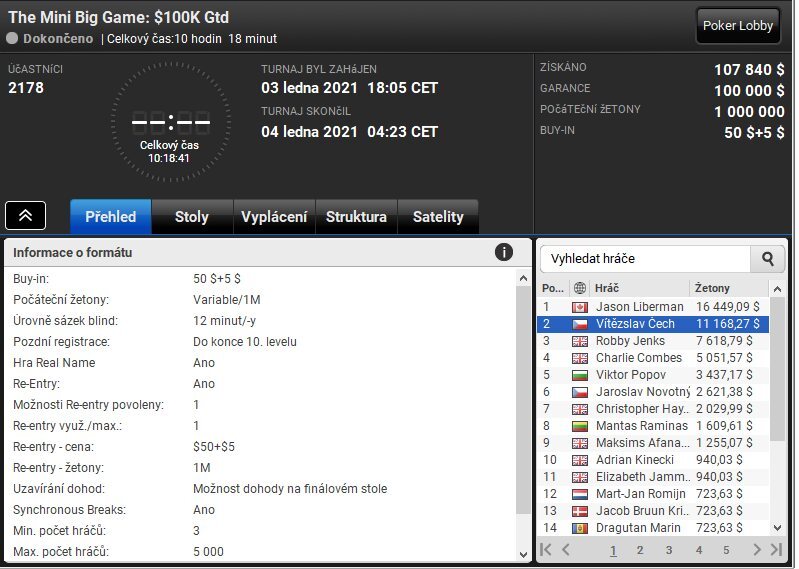799x569 pixels.
Task: Open the Struktura tab
Action: 356,217
